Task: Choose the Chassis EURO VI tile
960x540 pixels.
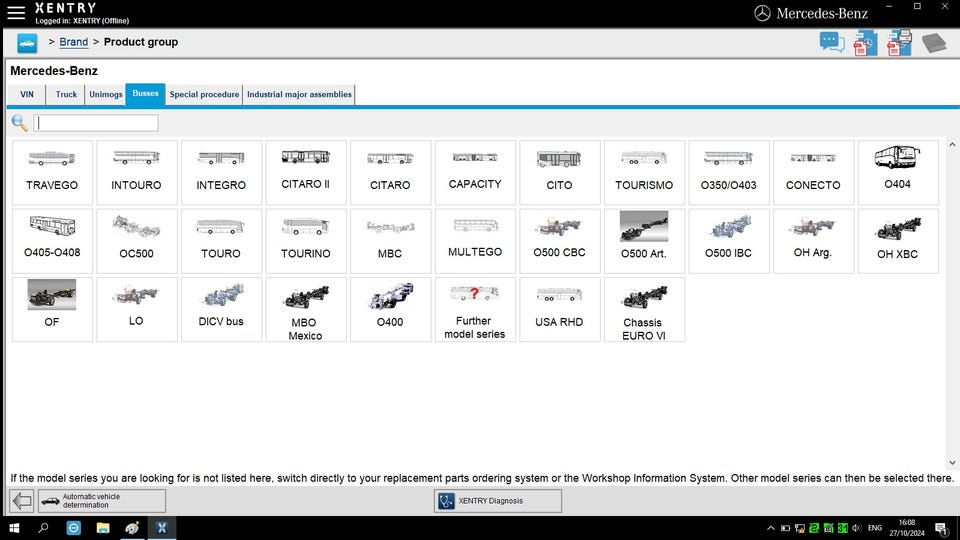Action: pyautogui.click(x=644, y=309)
